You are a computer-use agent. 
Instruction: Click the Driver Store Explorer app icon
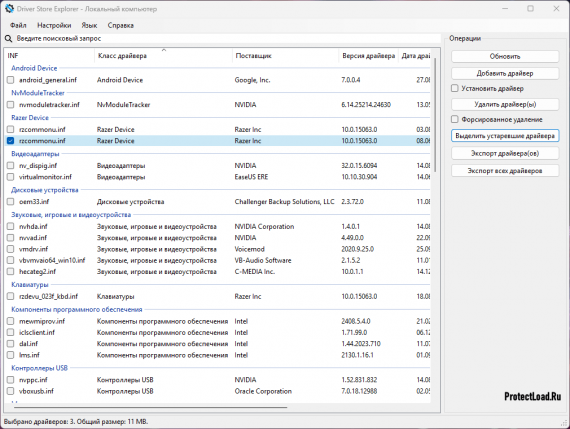[9, 8]
